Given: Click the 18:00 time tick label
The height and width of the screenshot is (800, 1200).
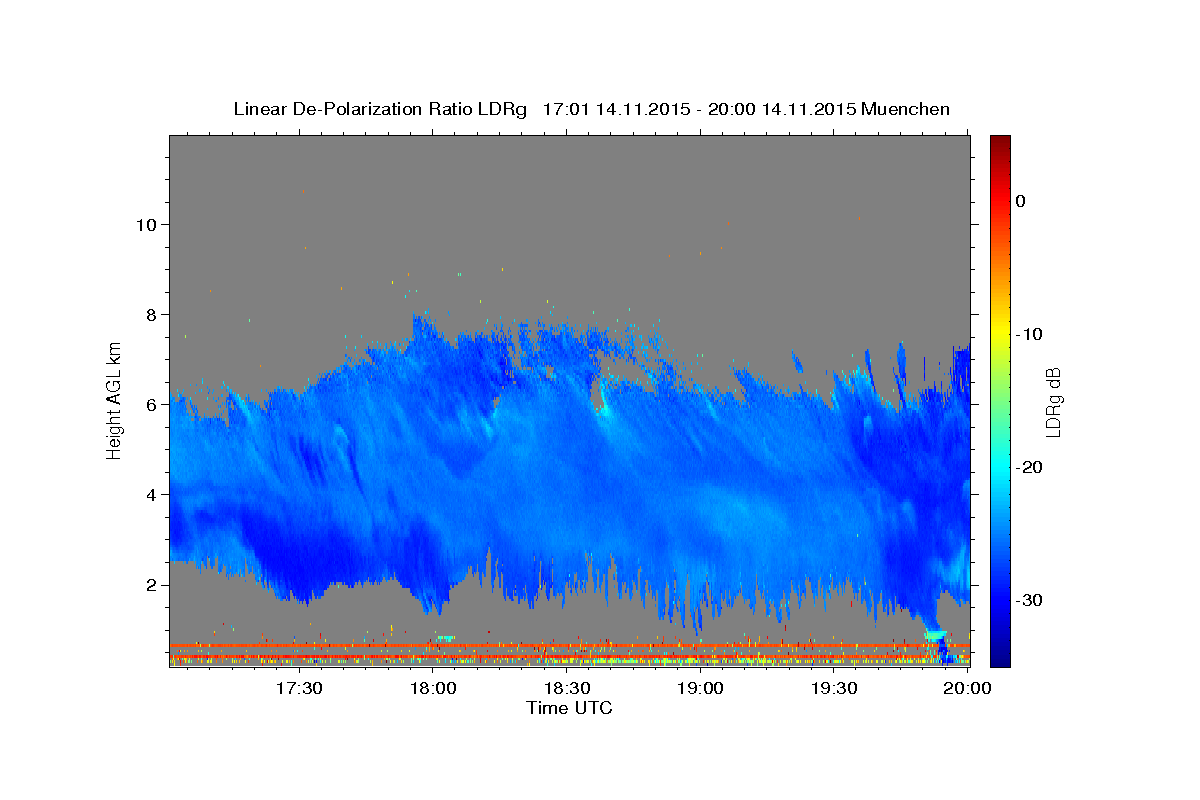Looking at the screenshot, I should click(433, 689).
